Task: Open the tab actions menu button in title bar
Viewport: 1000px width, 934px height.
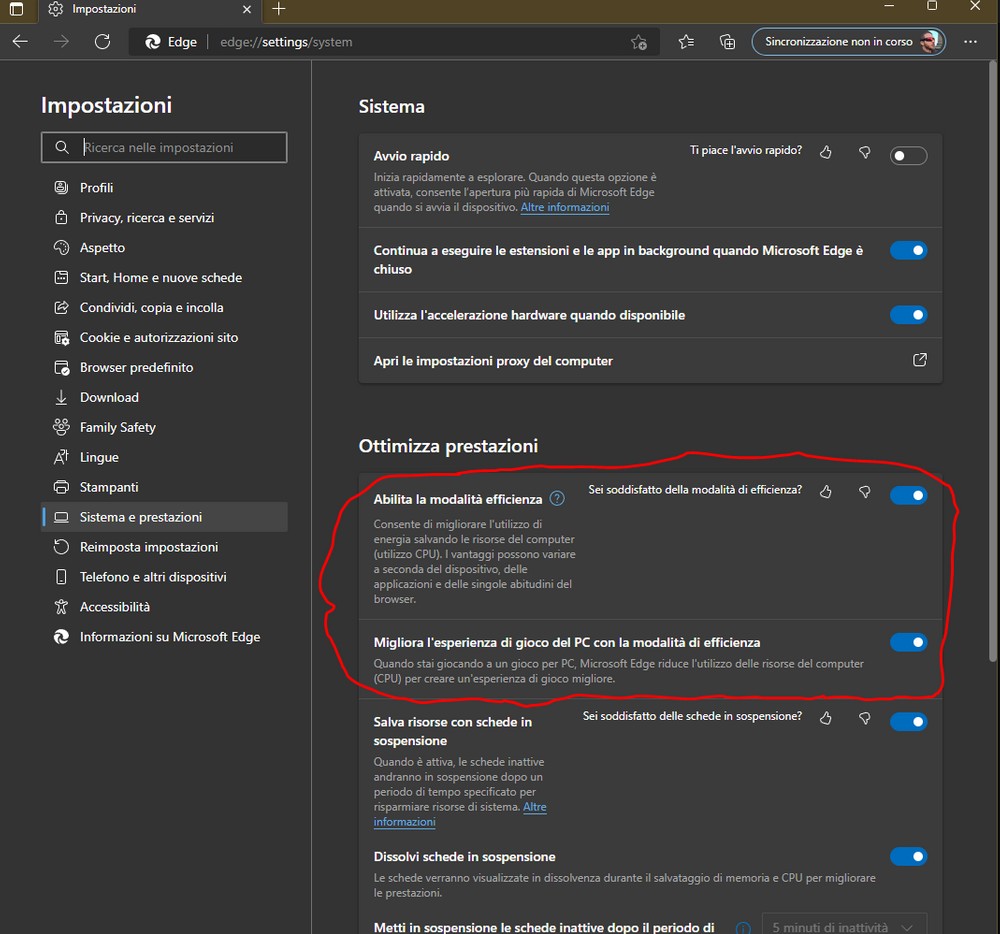Action: tap(16, 9)
